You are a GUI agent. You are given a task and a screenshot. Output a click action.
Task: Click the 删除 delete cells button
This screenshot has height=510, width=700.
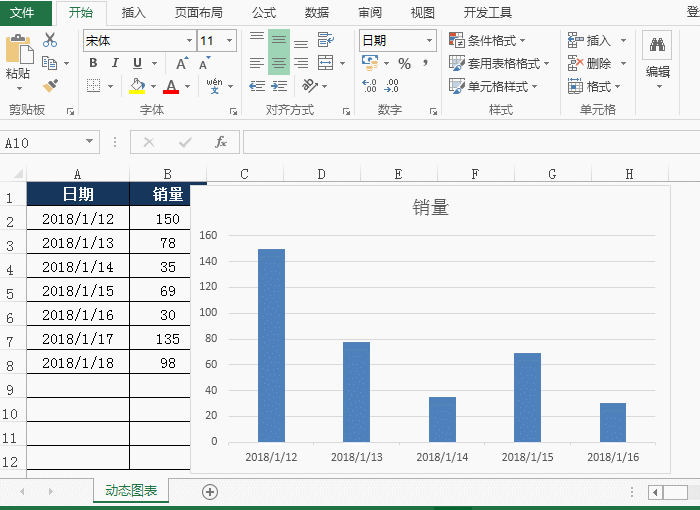click(589, 63)
